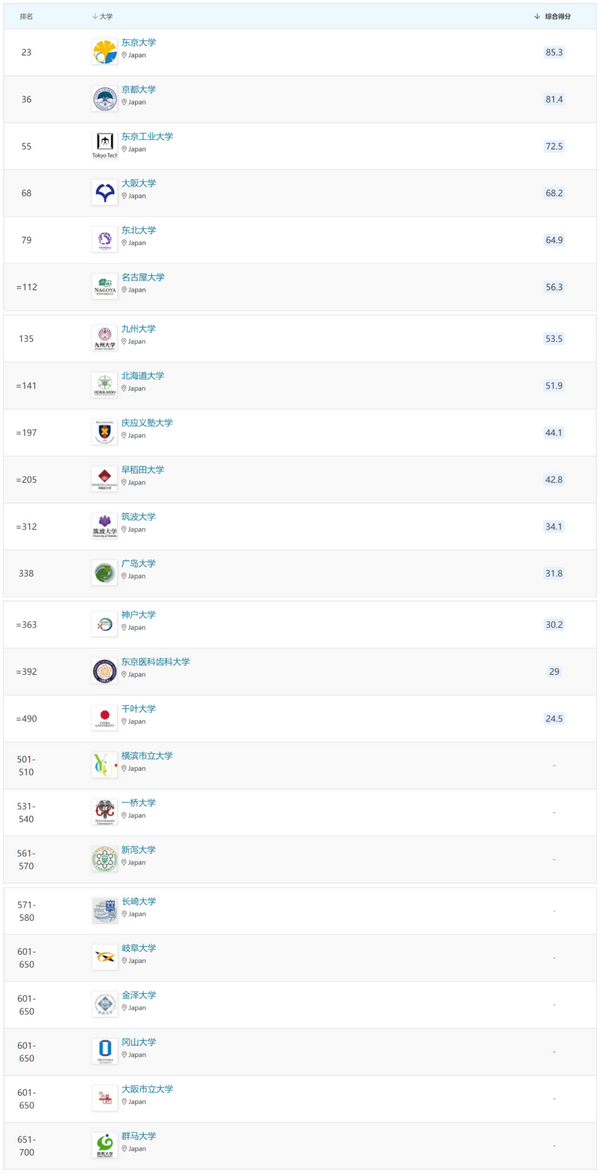Click the 千叶大学 logo icon
Image resolution: width=600 pixels, height=1173 pixels.
tap(105, 719)
